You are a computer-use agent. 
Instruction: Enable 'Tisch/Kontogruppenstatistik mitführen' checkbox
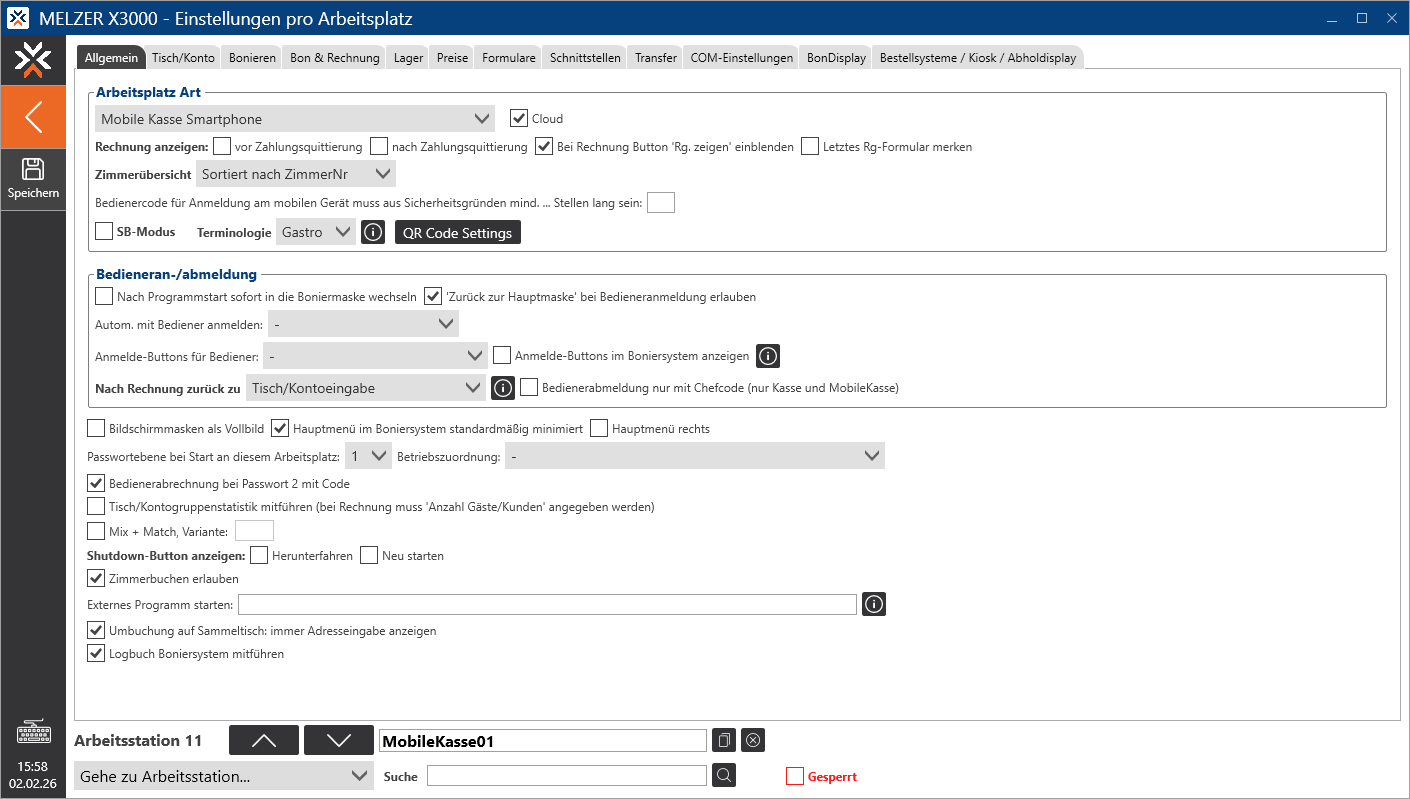[x=96, y=506]
